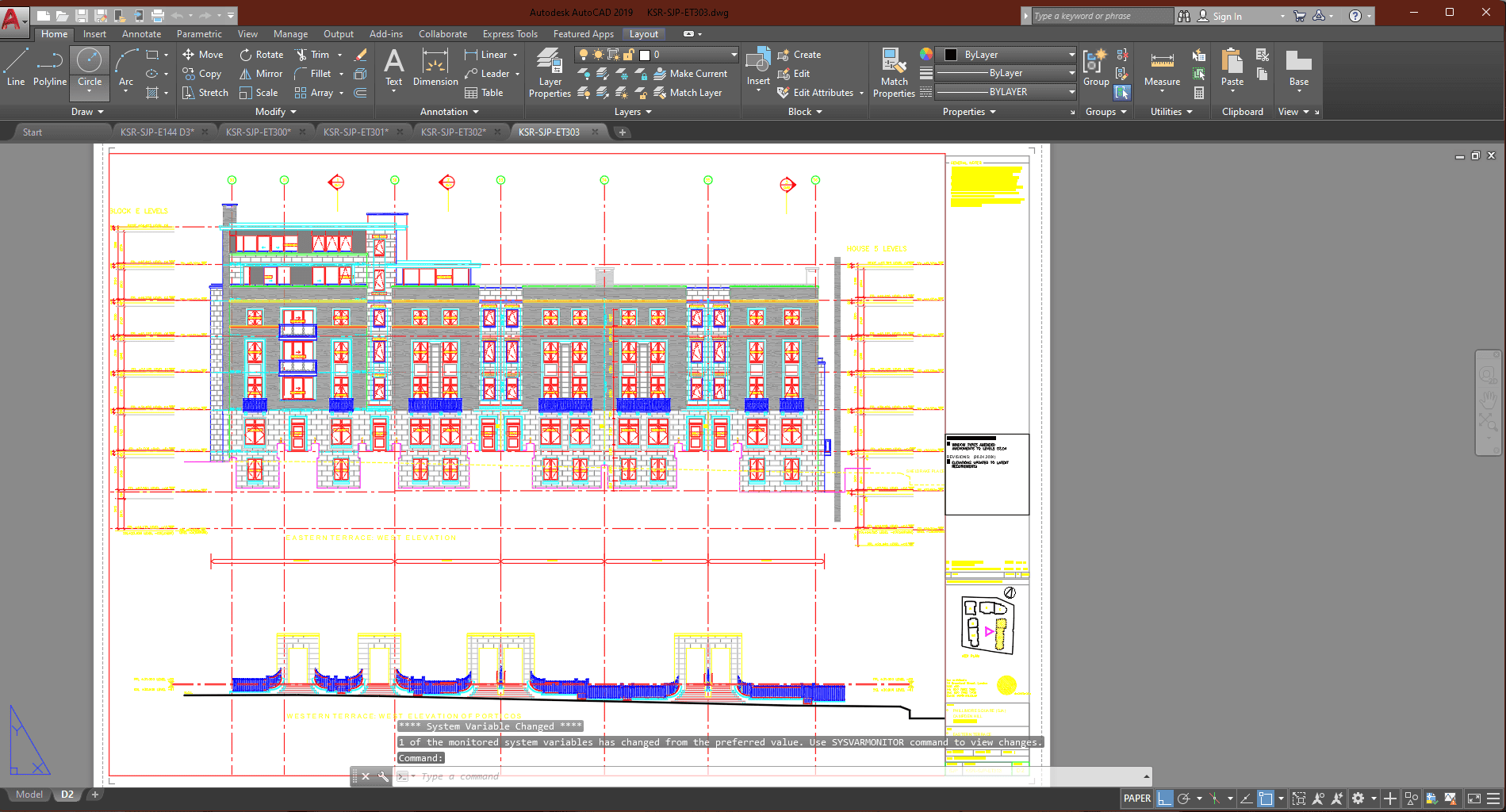This screenshot has width=1506, height=812.
Task: Click the Make Current layer button
Action: [690, 74]
